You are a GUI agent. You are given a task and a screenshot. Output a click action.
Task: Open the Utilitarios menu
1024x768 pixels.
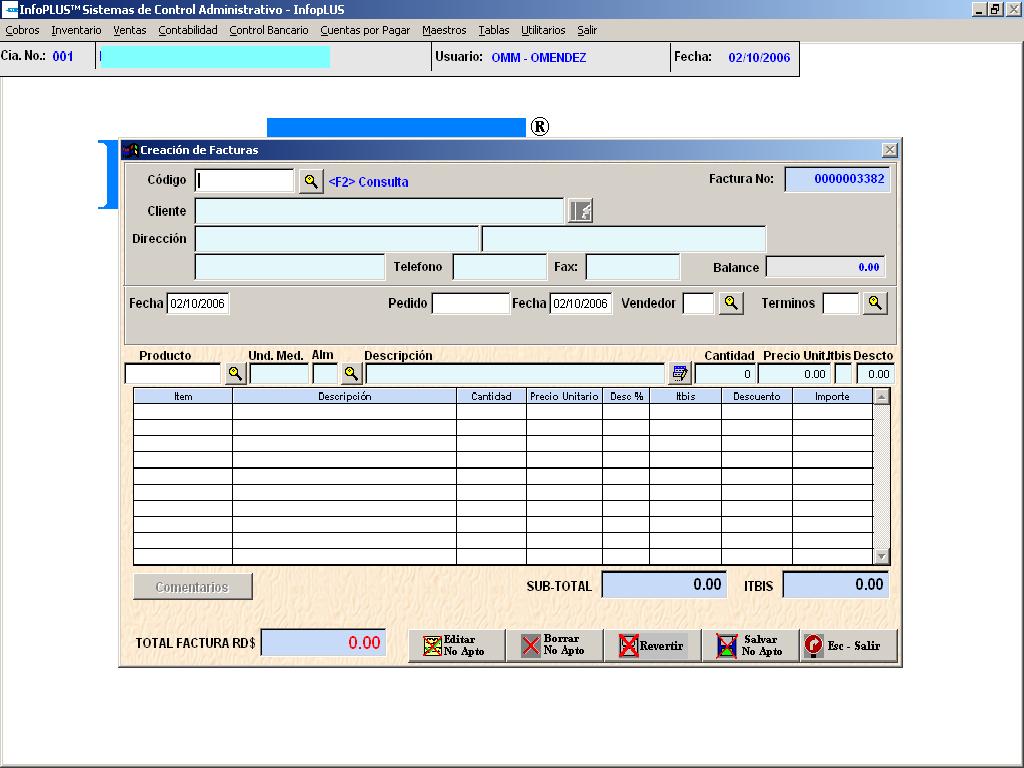pyautogui.click(x=543, y=30)
